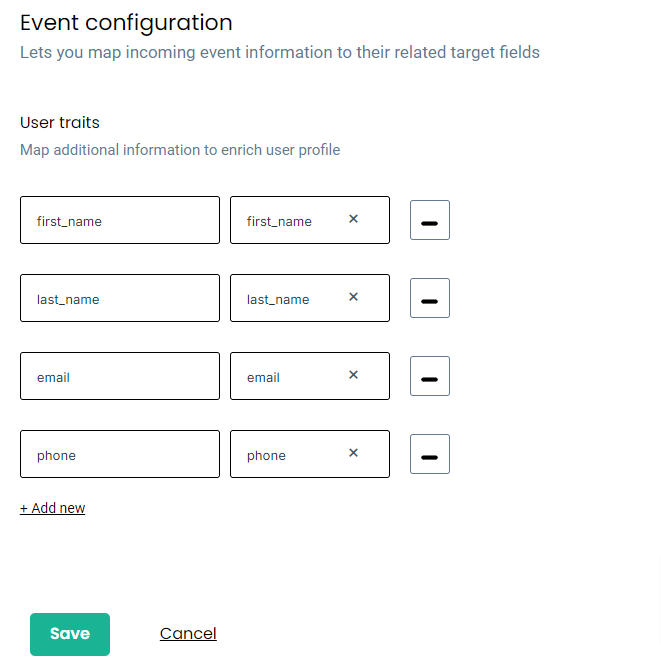
Task: Select the 'User traits' section heading
Action: 60,123
